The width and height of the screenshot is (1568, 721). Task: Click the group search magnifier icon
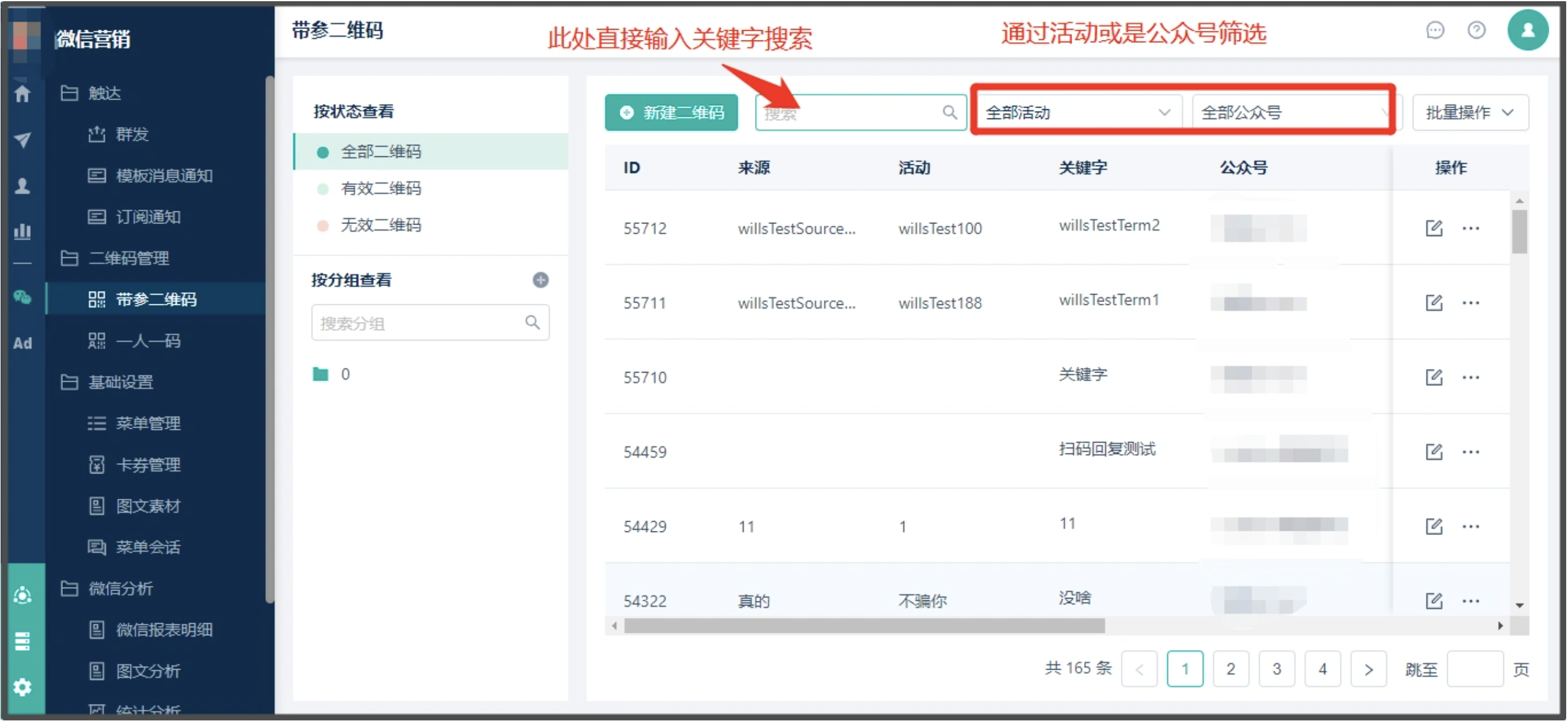point(533,322)
